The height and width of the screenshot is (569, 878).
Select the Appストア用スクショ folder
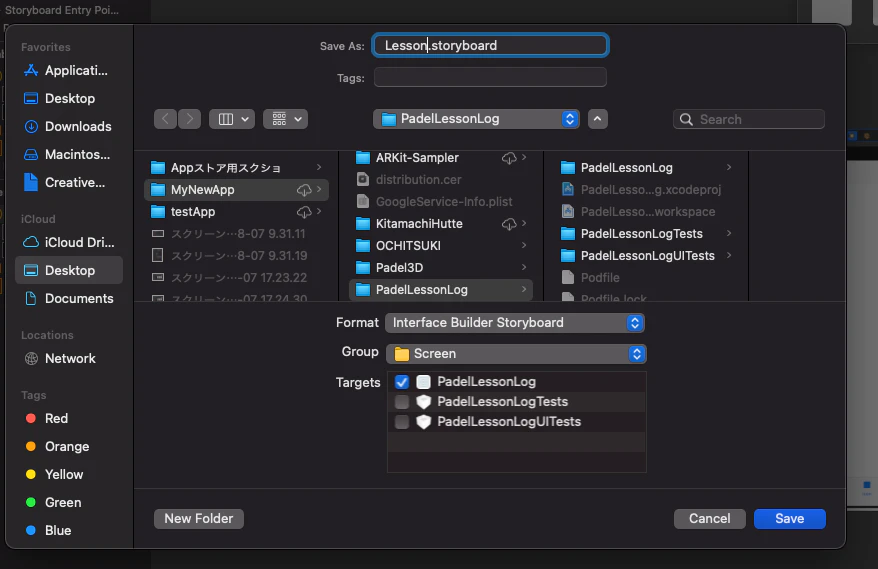point(236,167)
